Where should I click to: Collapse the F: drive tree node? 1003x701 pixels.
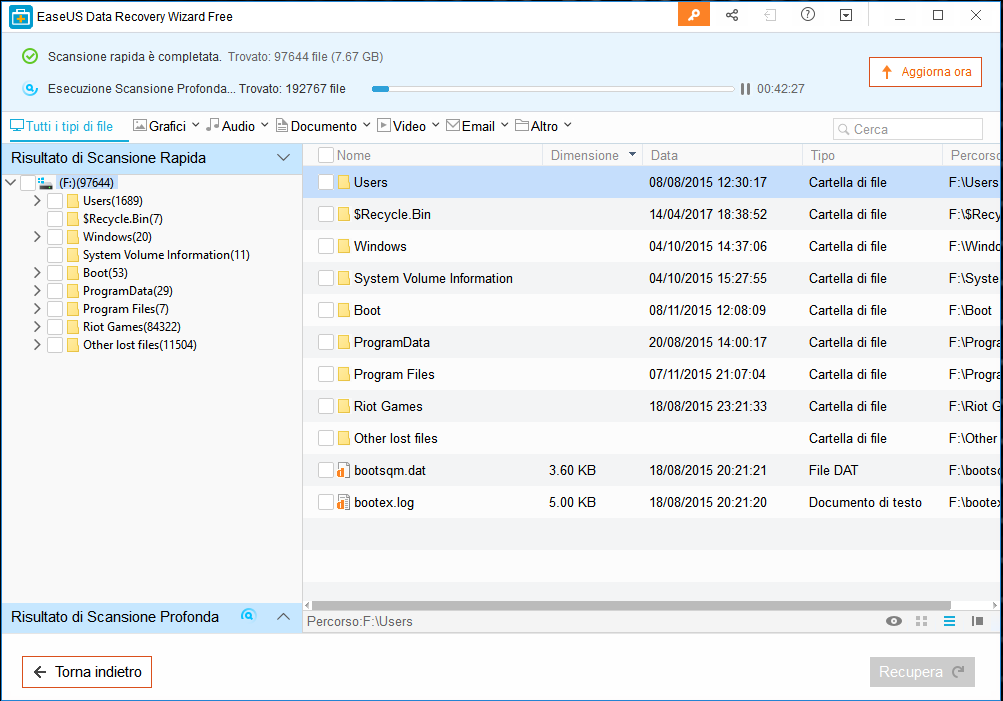click(x=10, y=183)
